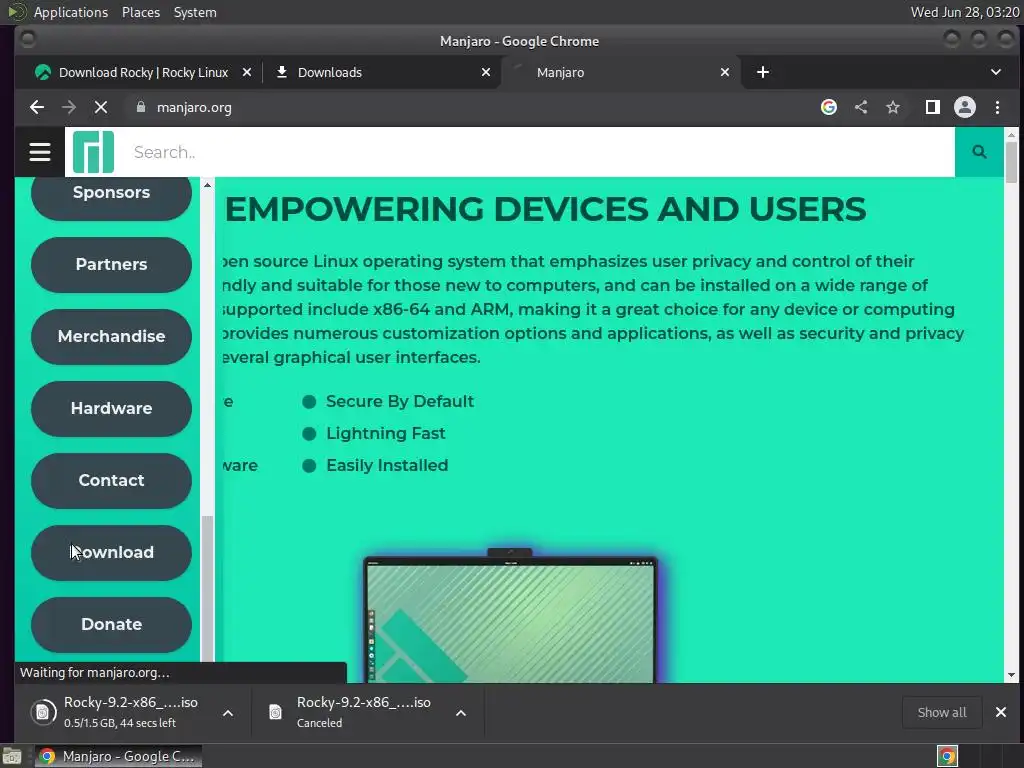
Task: Go back using browser back arrow
Action: point(37,107)
